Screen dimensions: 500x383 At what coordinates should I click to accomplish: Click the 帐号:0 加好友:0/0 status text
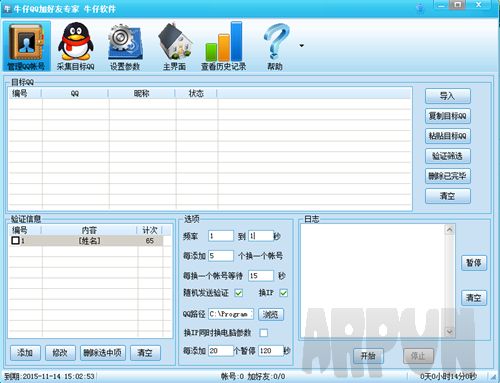click(253, 376)
